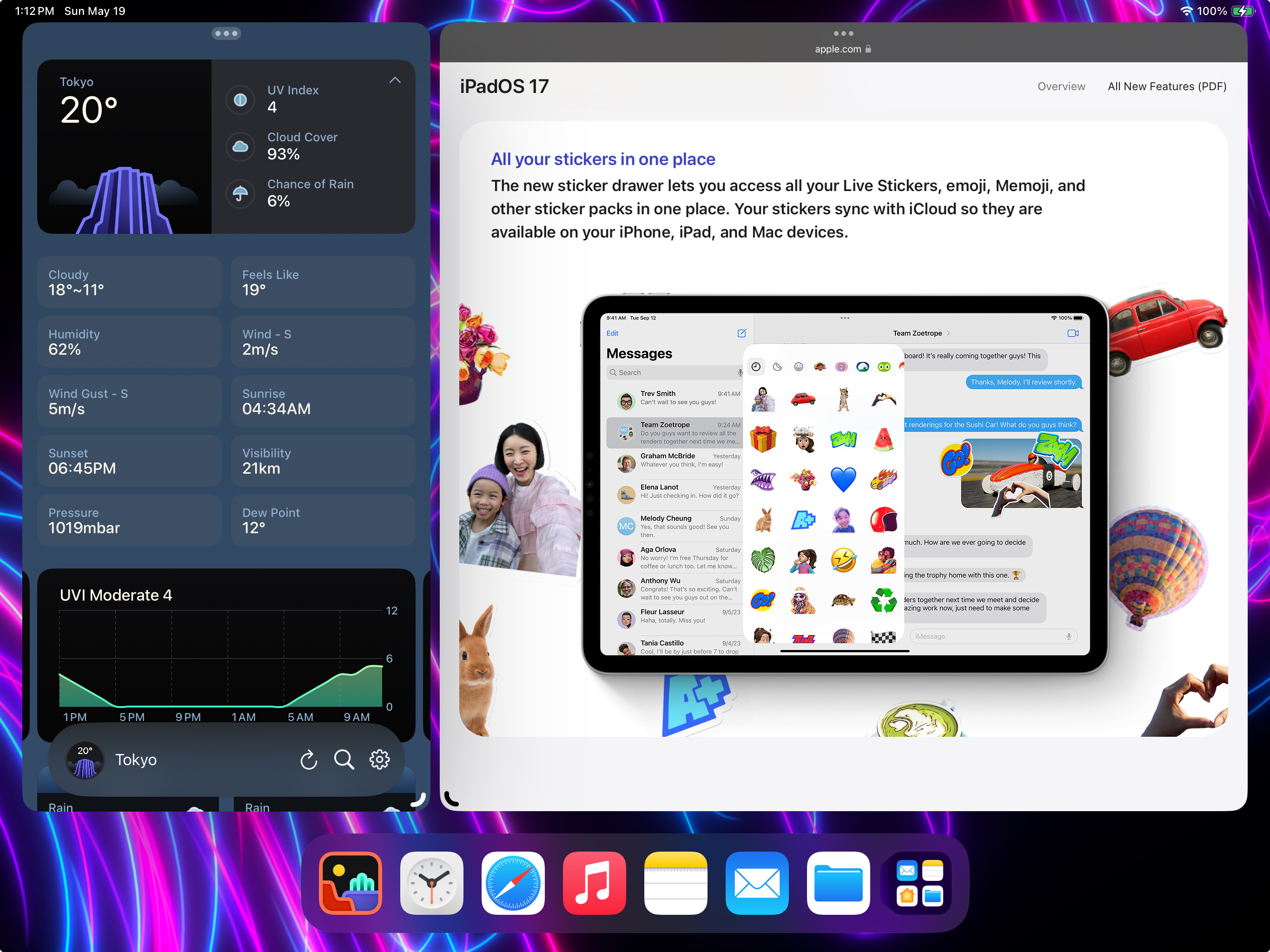Select recent stickers clock tab in drawer
The height and width of the screenshot is (952, 1270).
point(756,367)
